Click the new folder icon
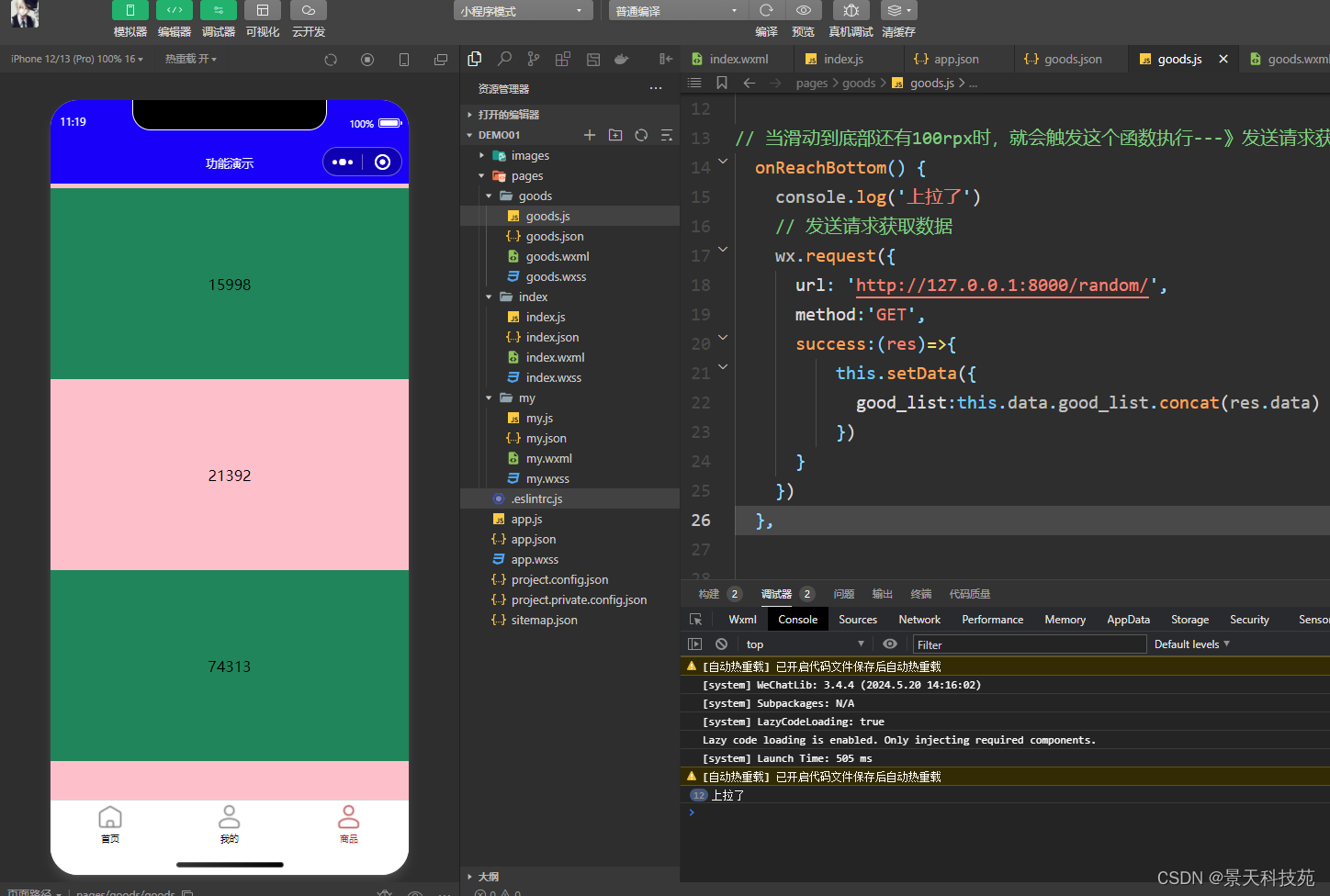This screenshot has height=896, width=1330. click(x=615, y=135)
